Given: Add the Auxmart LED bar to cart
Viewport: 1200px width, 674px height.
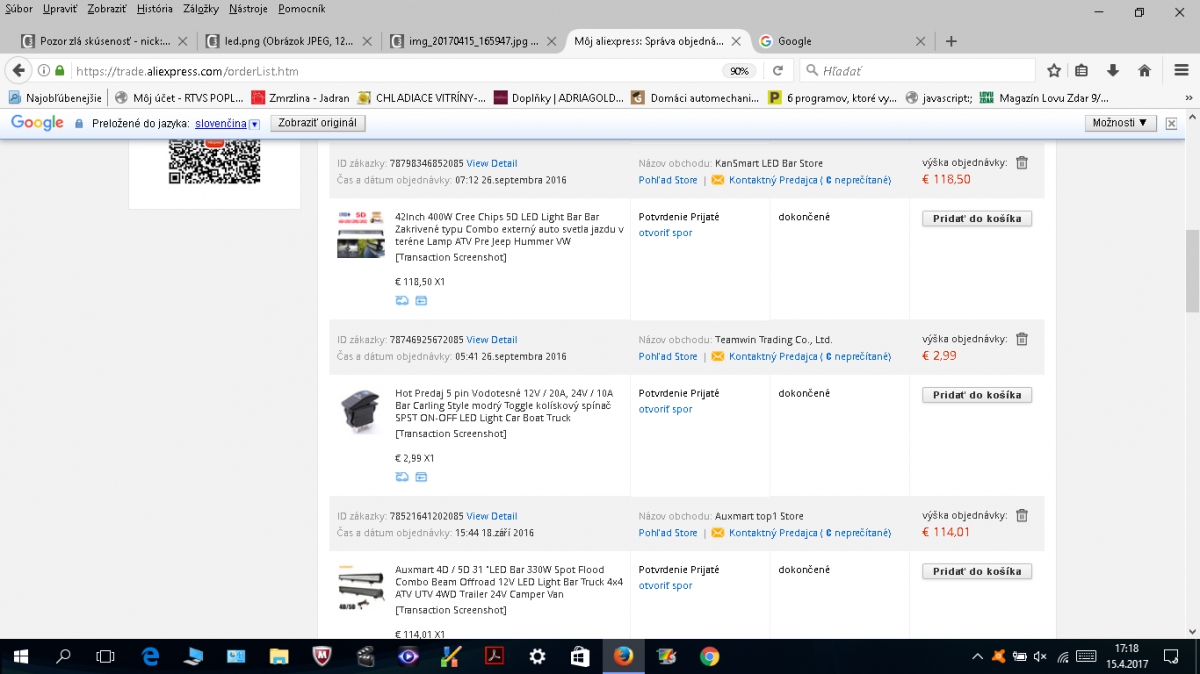Looking at the screenshot, I should (x=976, y=571).
